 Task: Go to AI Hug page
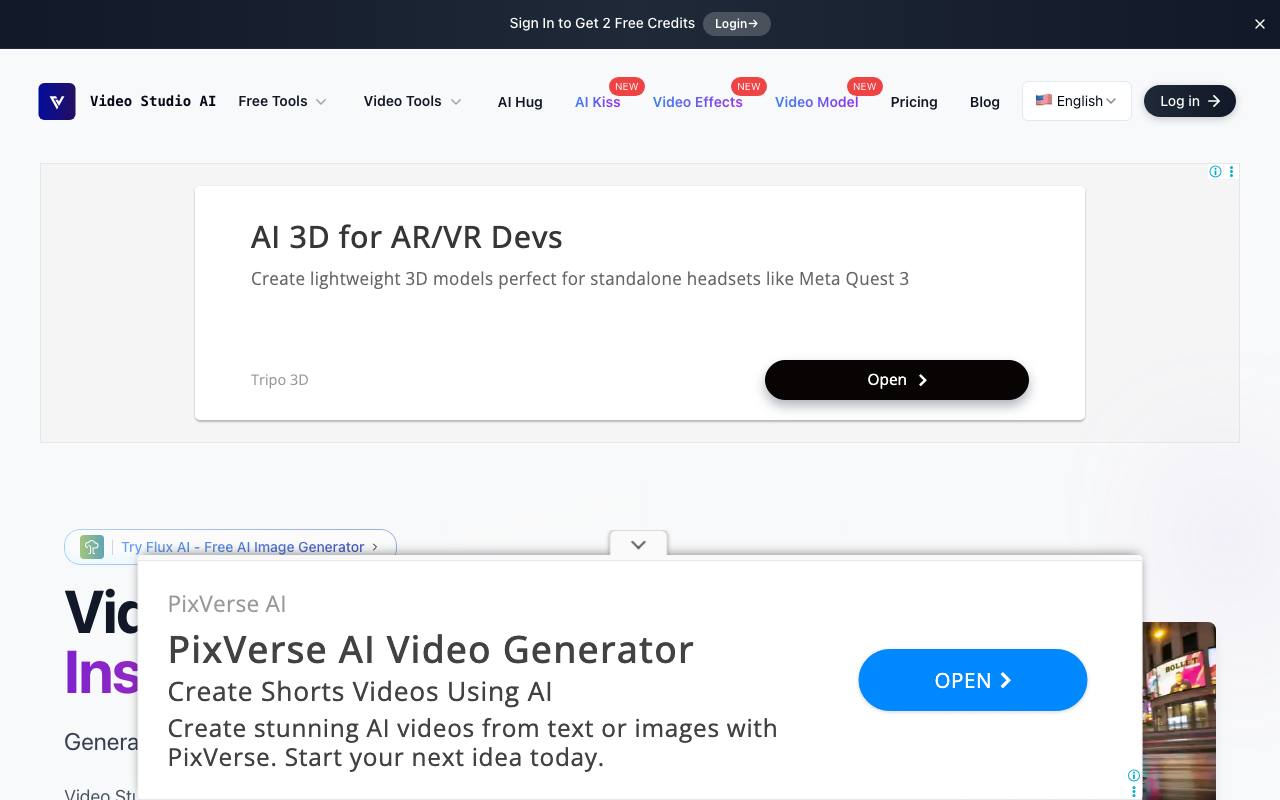pos(520,101)
